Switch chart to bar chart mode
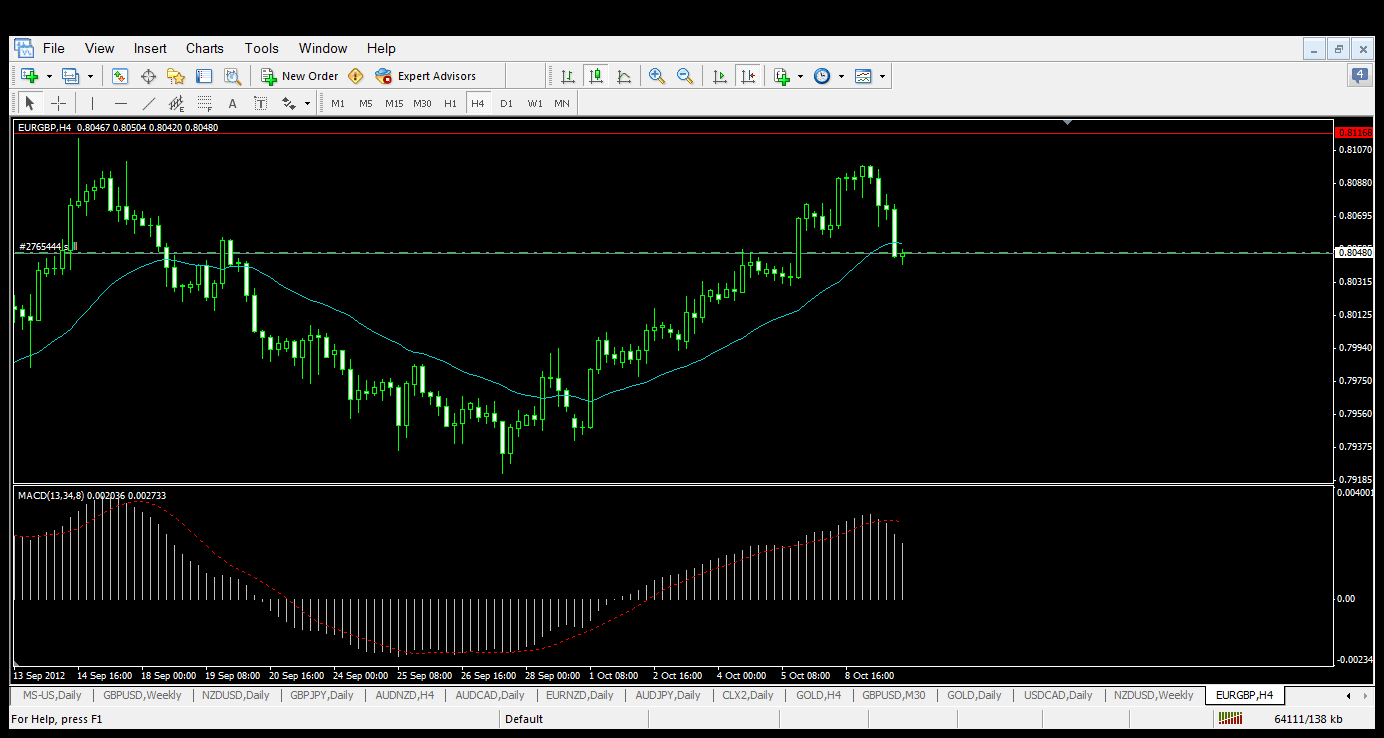Screen dimensions: 1384x738 pos(568,76)
